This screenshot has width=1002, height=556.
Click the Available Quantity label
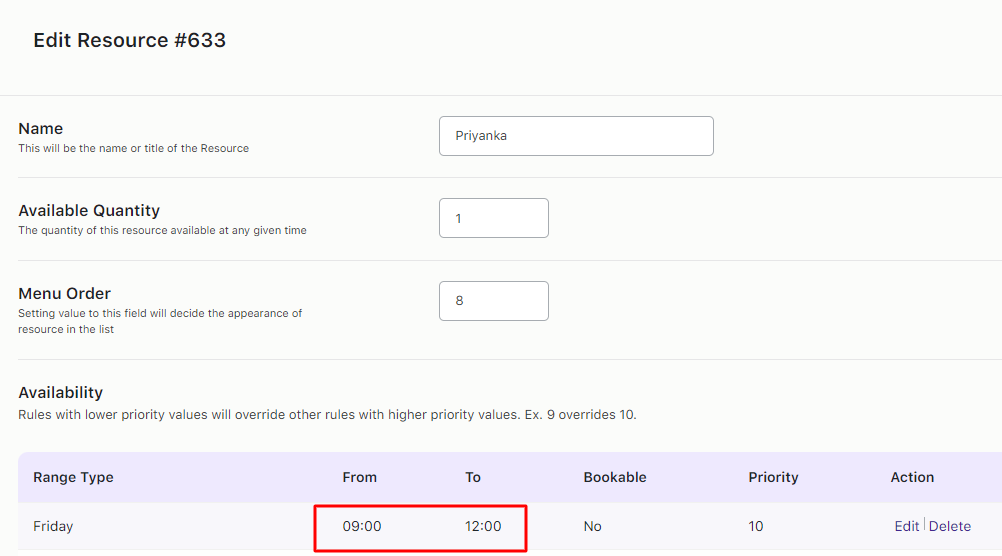(x=89, y=210)
